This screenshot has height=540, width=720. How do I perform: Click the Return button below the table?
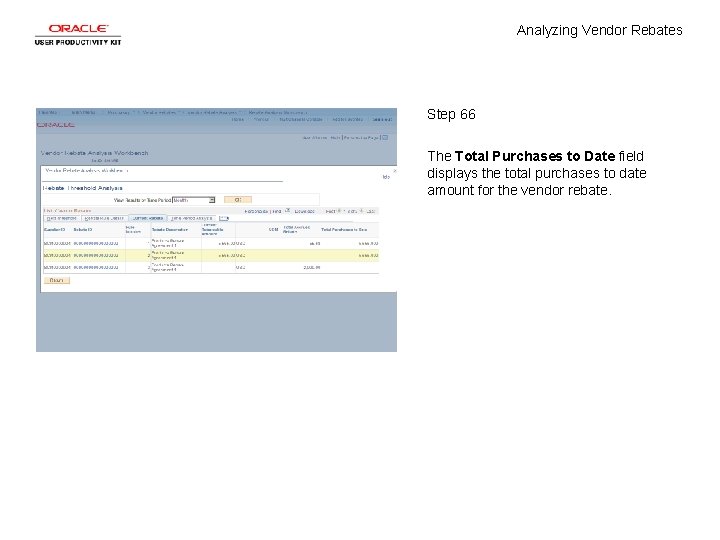tap(56, 280)
